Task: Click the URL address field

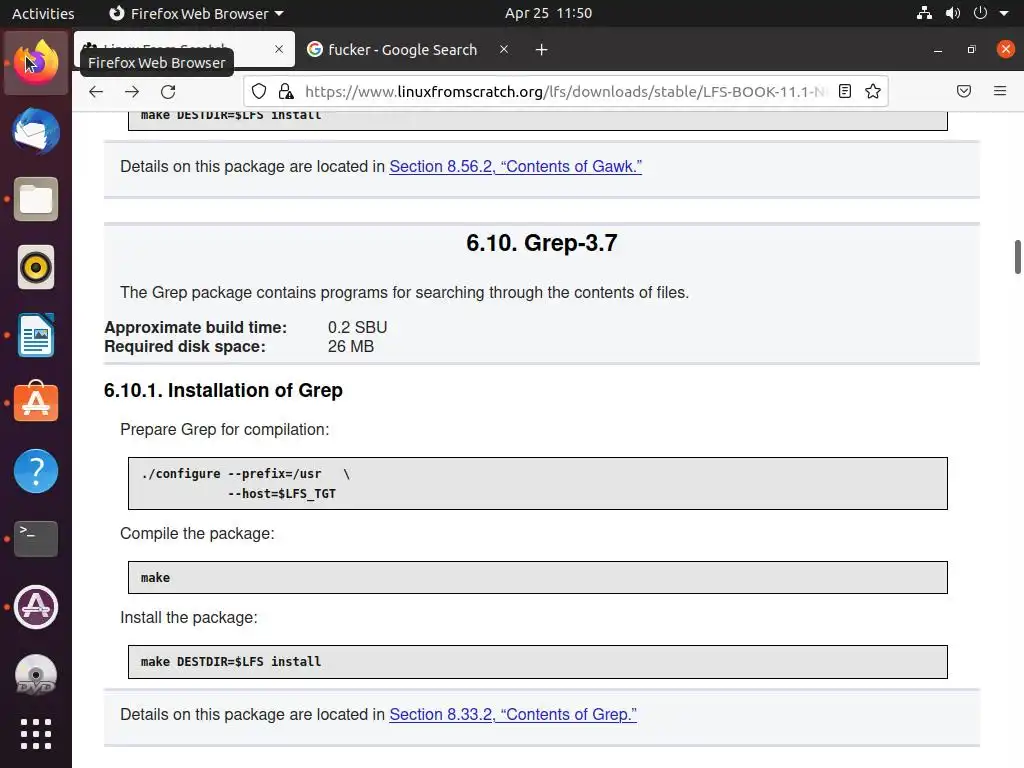Action: tap(560, 91)
